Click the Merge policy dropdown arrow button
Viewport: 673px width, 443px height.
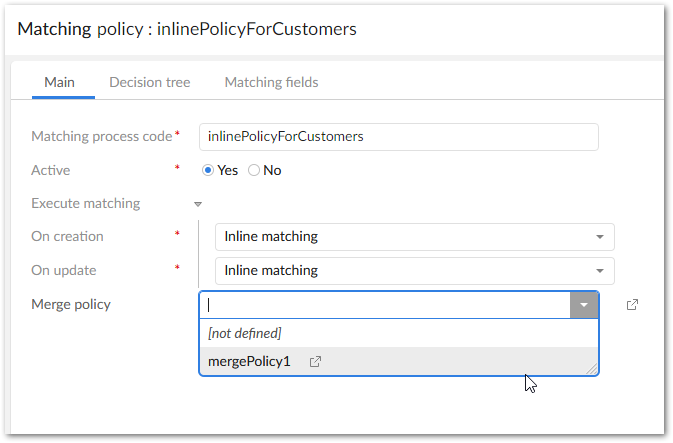click(584, 305)
